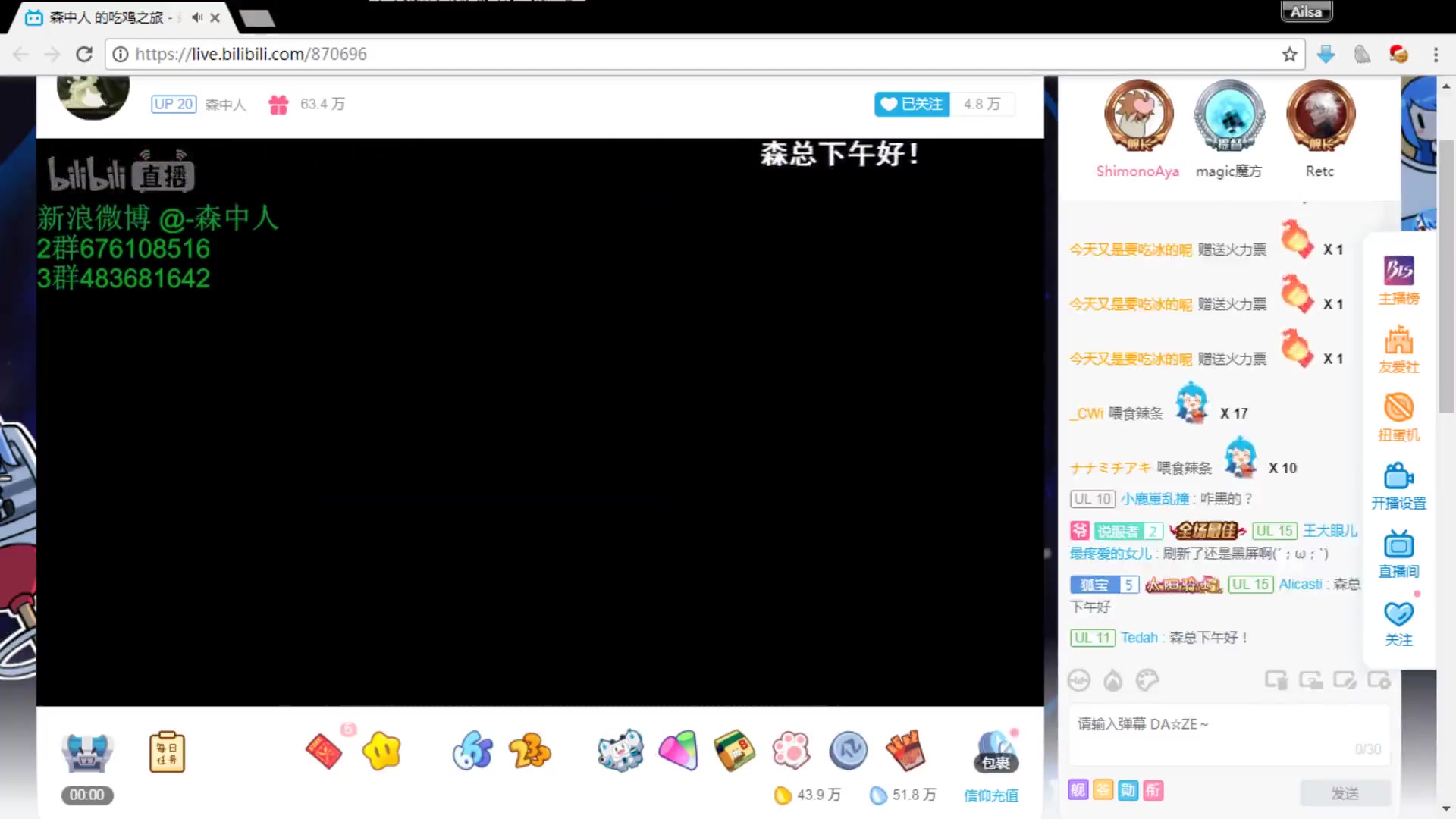Screen dimensions: 1456x819
Task: Select the pink-green gem gift
Action: [678, 751]
